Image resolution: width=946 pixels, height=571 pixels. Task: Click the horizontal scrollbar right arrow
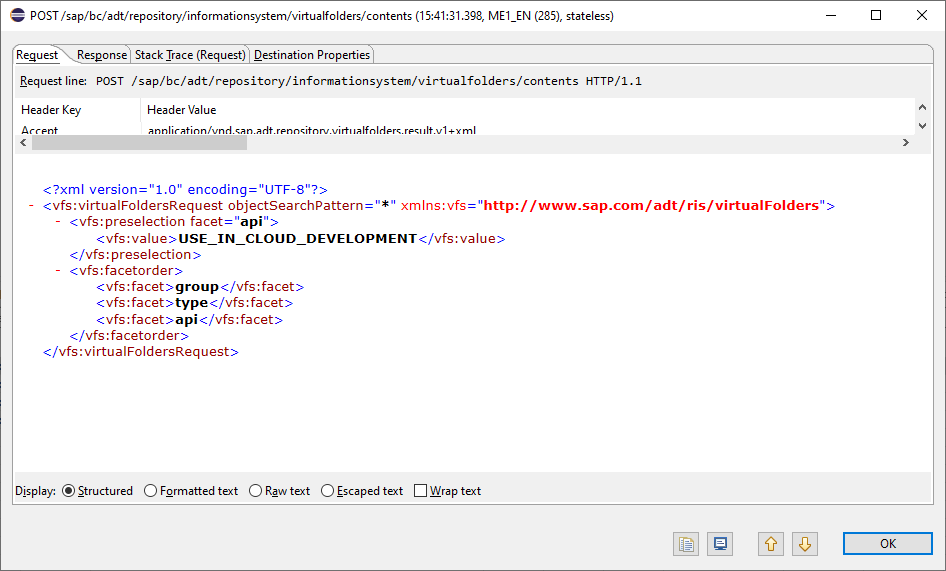[x=906, y=142]
